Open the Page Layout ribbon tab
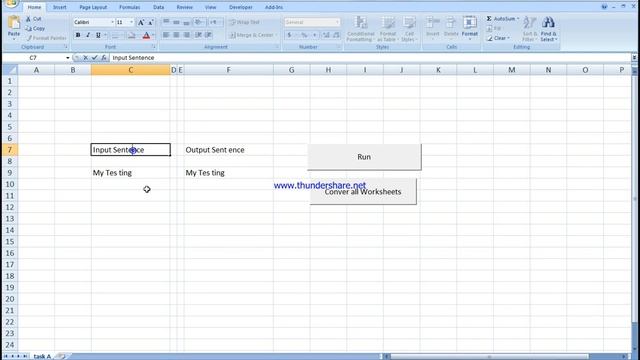This screenshot has height=360, width=640. coord(93,7)
